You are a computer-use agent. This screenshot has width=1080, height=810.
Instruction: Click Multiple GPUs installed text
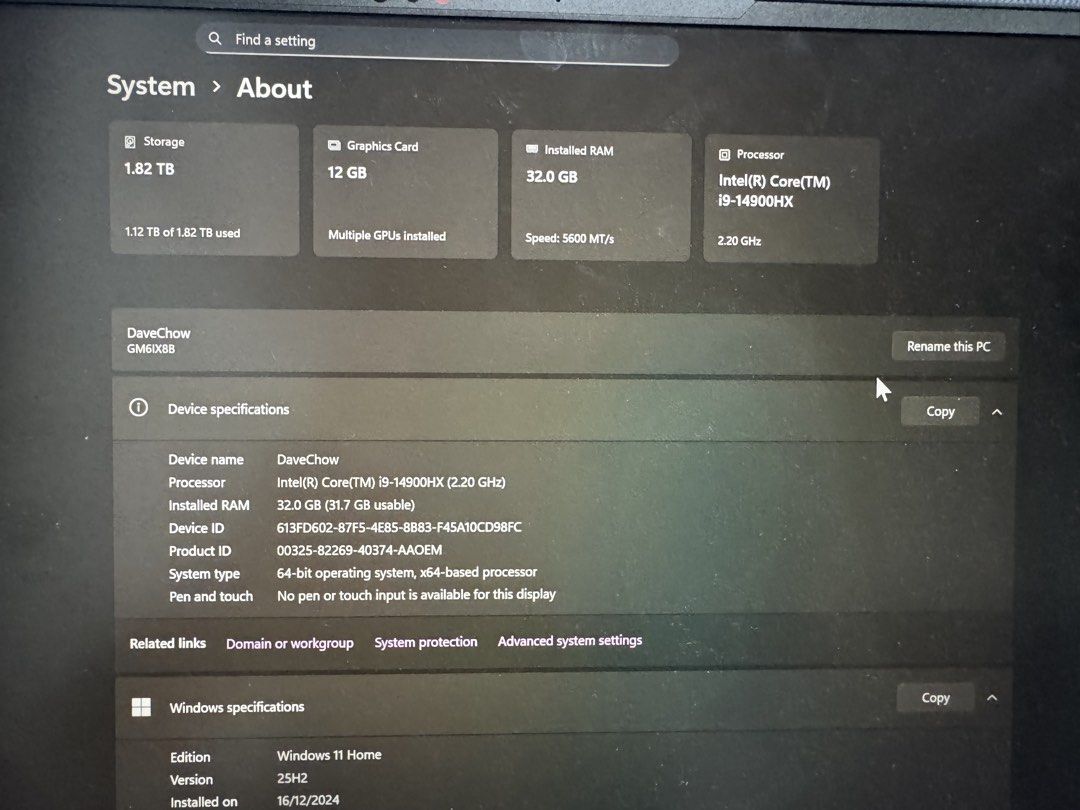387,236
